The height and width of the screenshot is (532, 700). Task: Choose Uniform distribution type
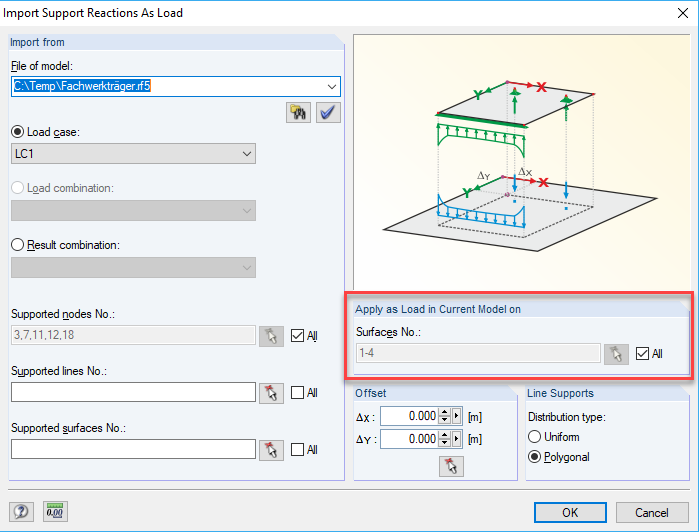coord(534,436)
